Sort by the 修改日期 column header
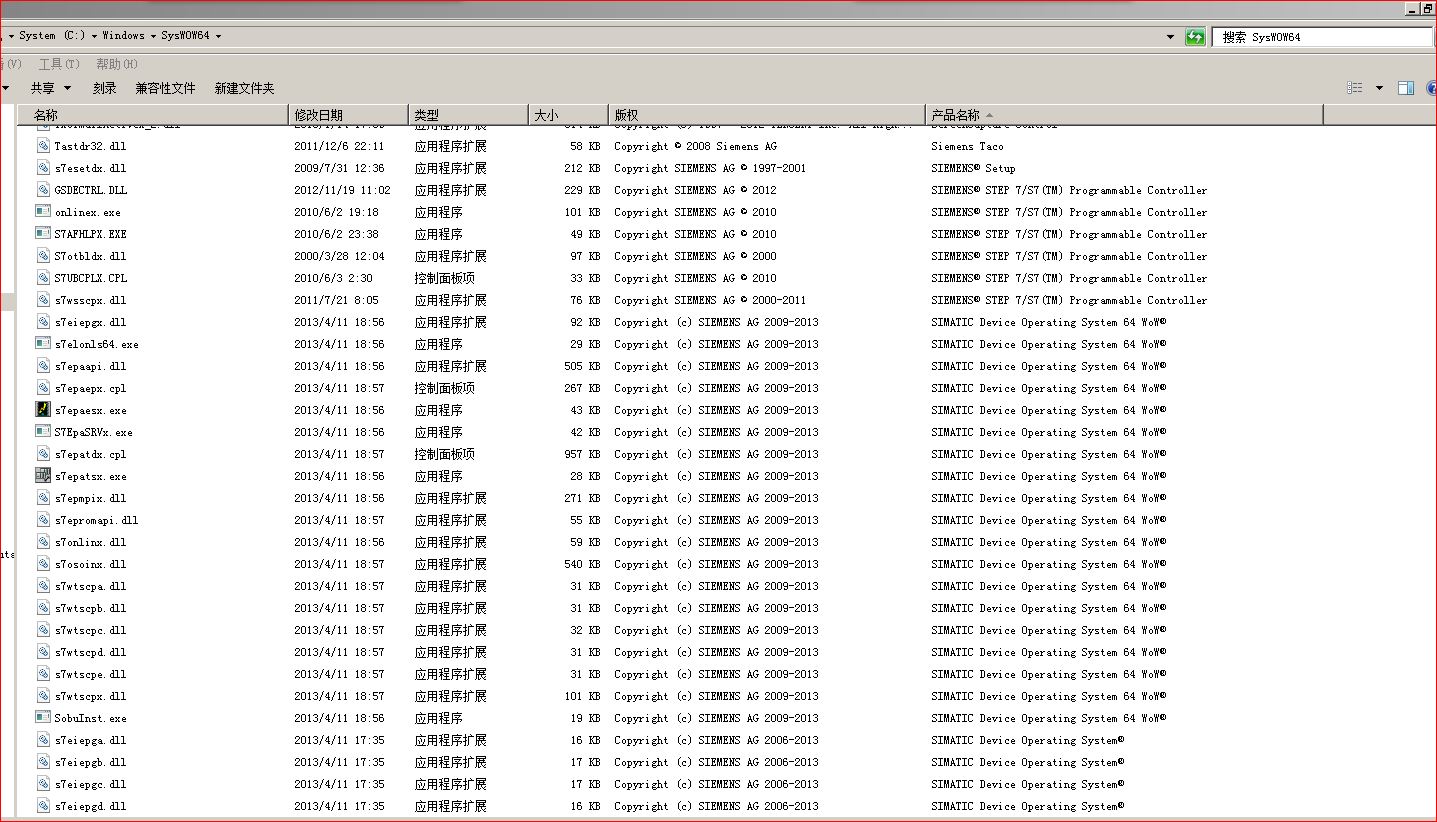The width and height of the screenshot is (1437, 822). (x=348, y=115)
